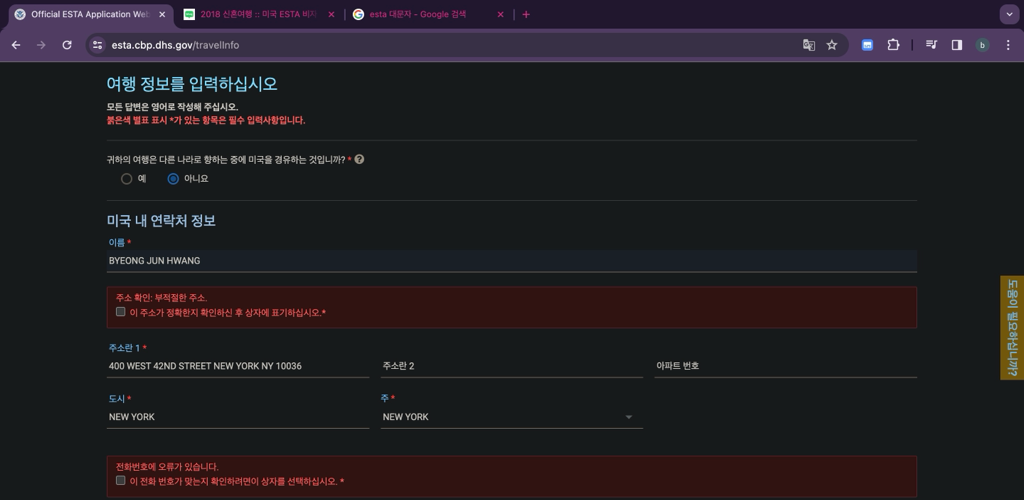This screenshot has height=500, width=1024.
Task: Click the Google Translate icon in address bar
Action: coord(809,45)
